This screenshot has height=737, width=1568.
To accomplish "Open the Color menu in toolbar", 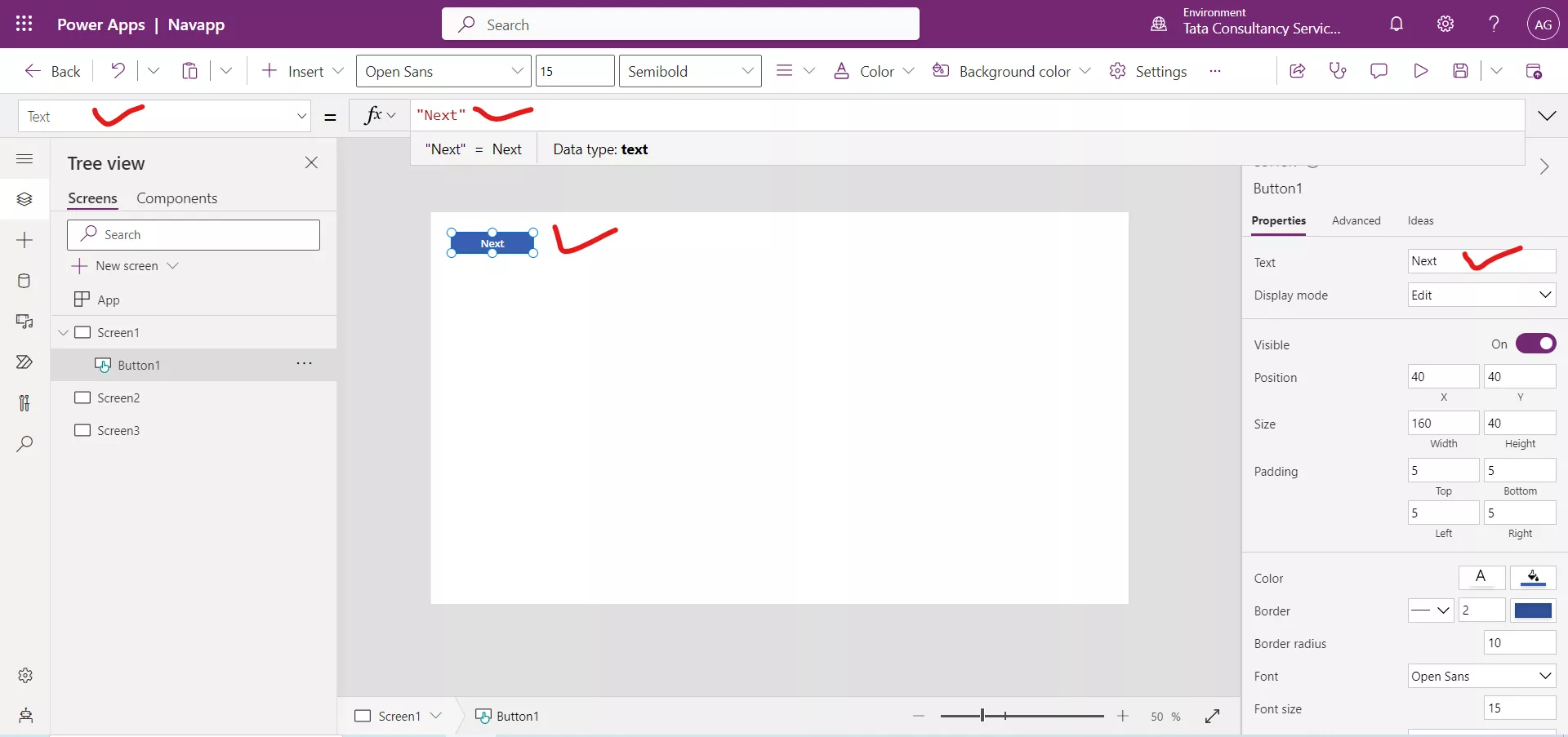I will click(873, 71).
